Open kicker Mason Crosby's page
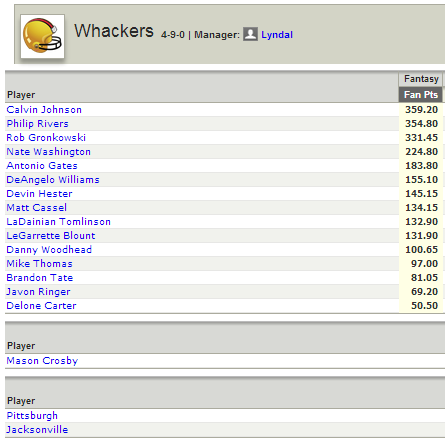The width and height of the screenshot is (445, 439). click(x=42, y=361)
